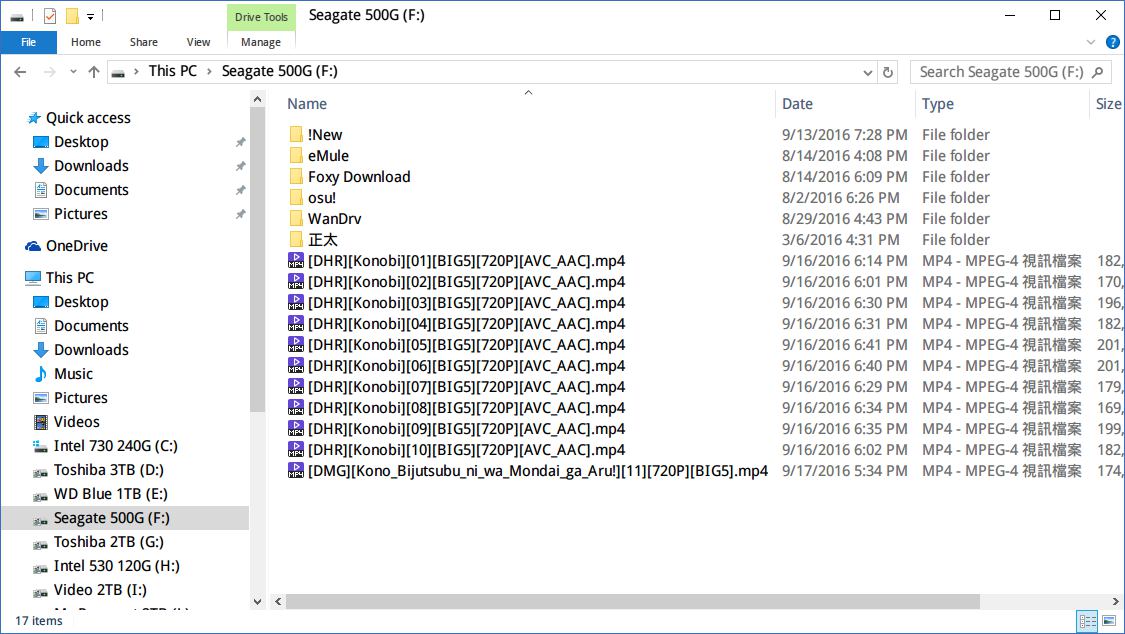This screenshot has height=634, width=1125.
Task: Open the Intel 730 240G (C:) drive
Action: tap(116, 446)
